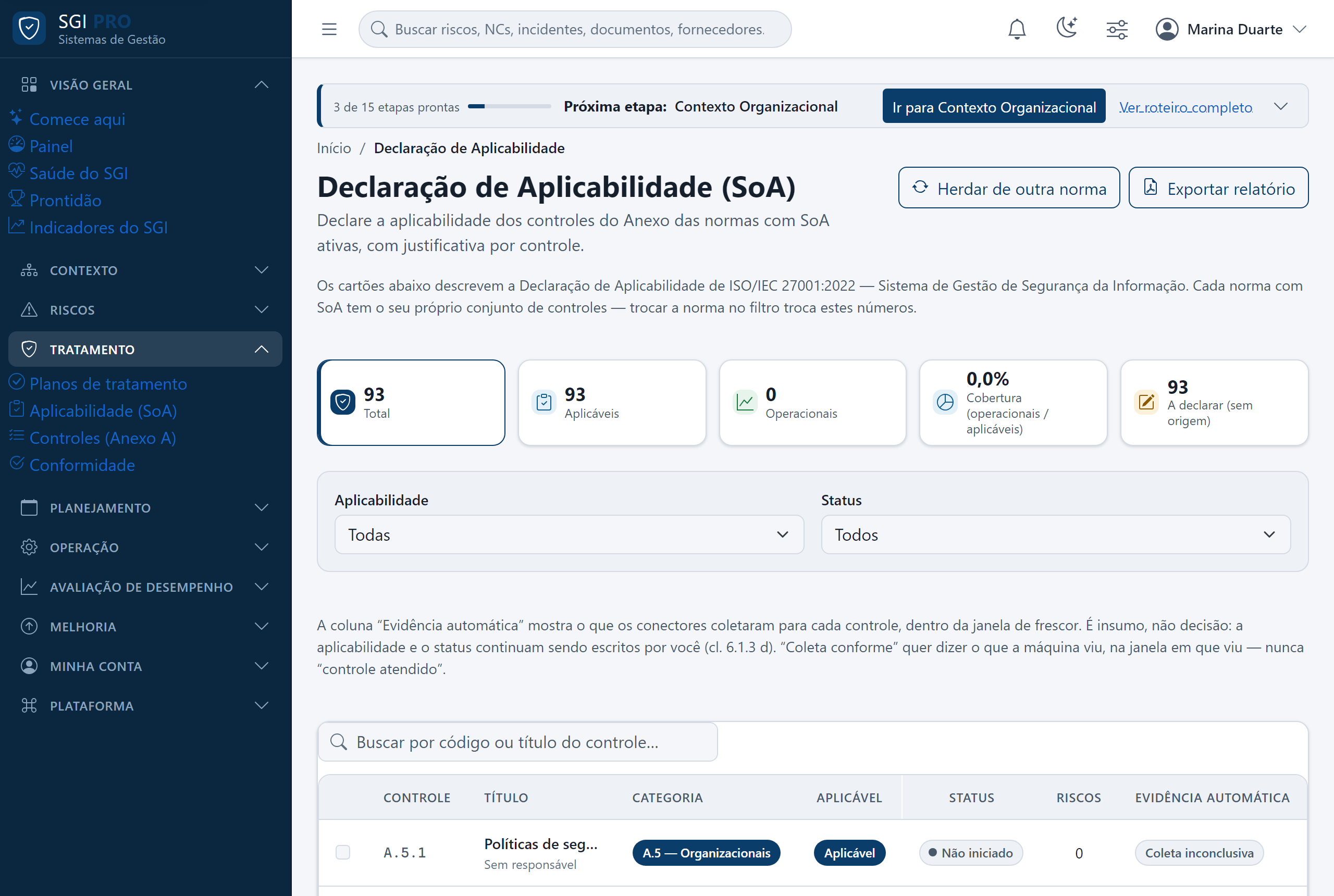Click Exportar relatório button
The height and width of the screenshot is (896, 1334).
(1218, 188)
